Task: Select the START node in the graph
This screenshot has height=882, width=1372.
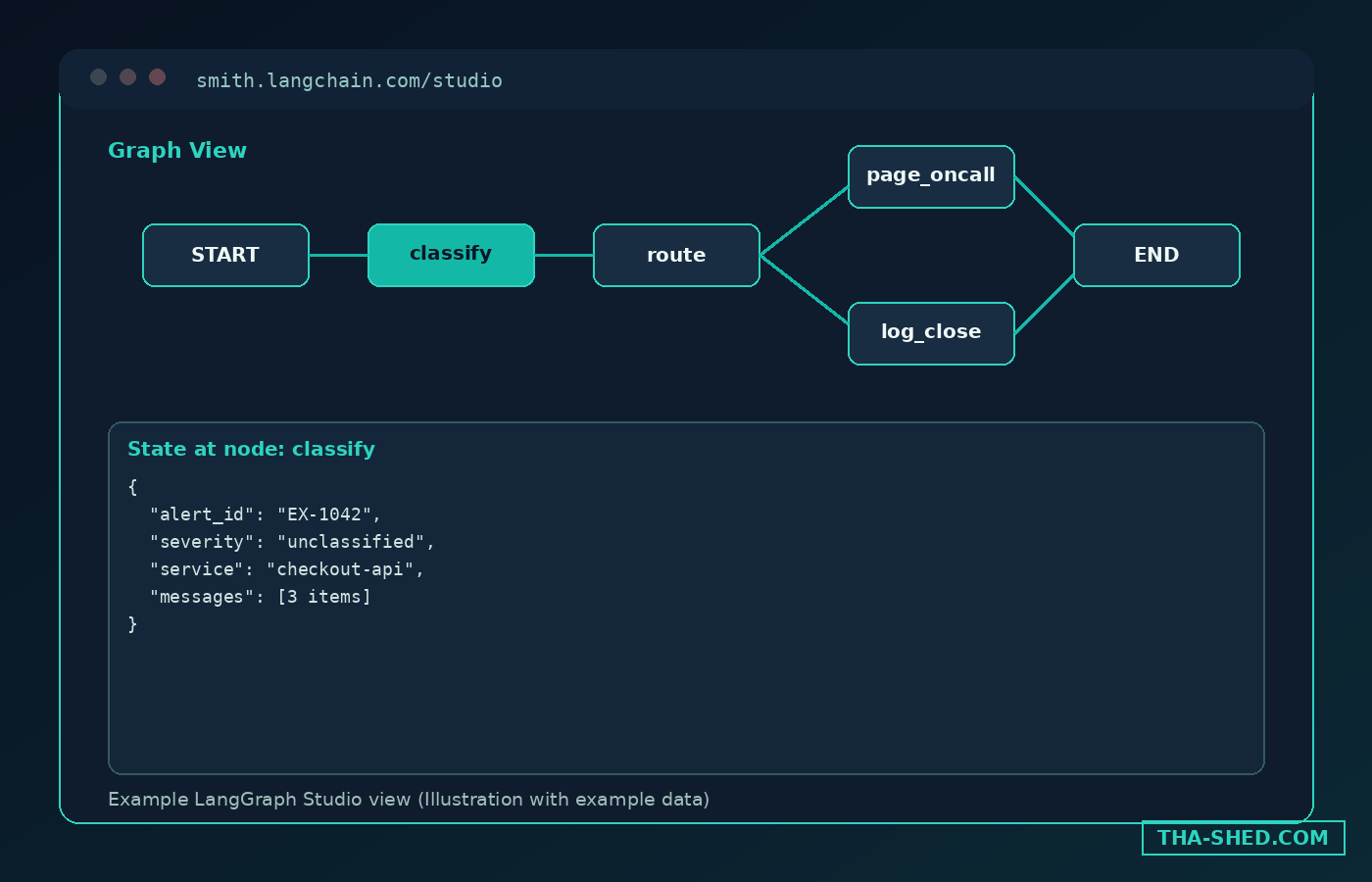Action: pos(225,255)
